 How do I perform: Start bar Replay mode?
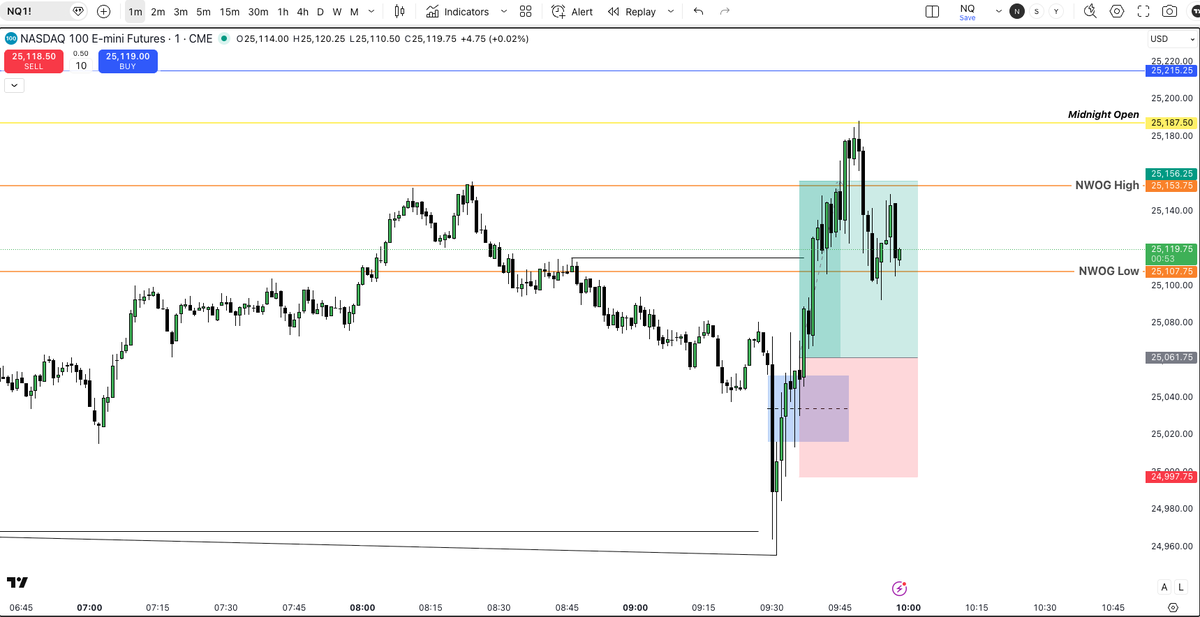633,12
